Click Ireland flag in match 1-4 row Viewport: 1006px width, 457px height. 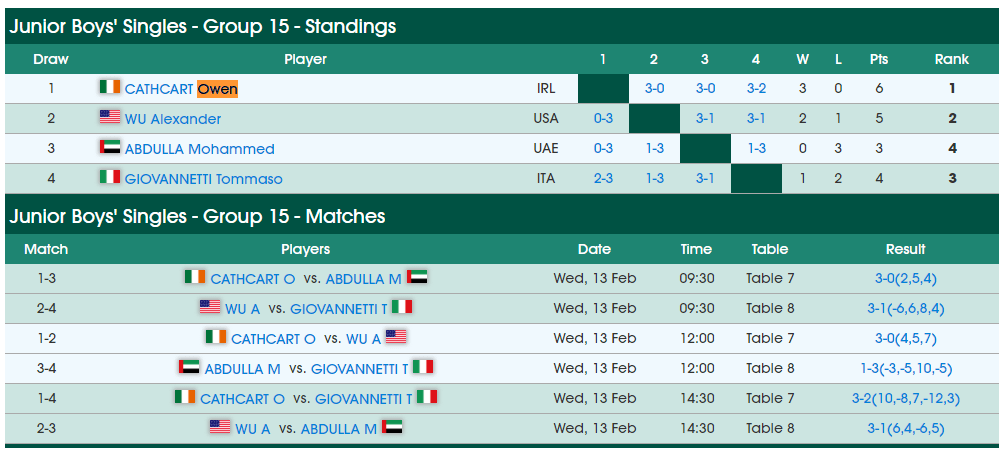pos(185,397)
